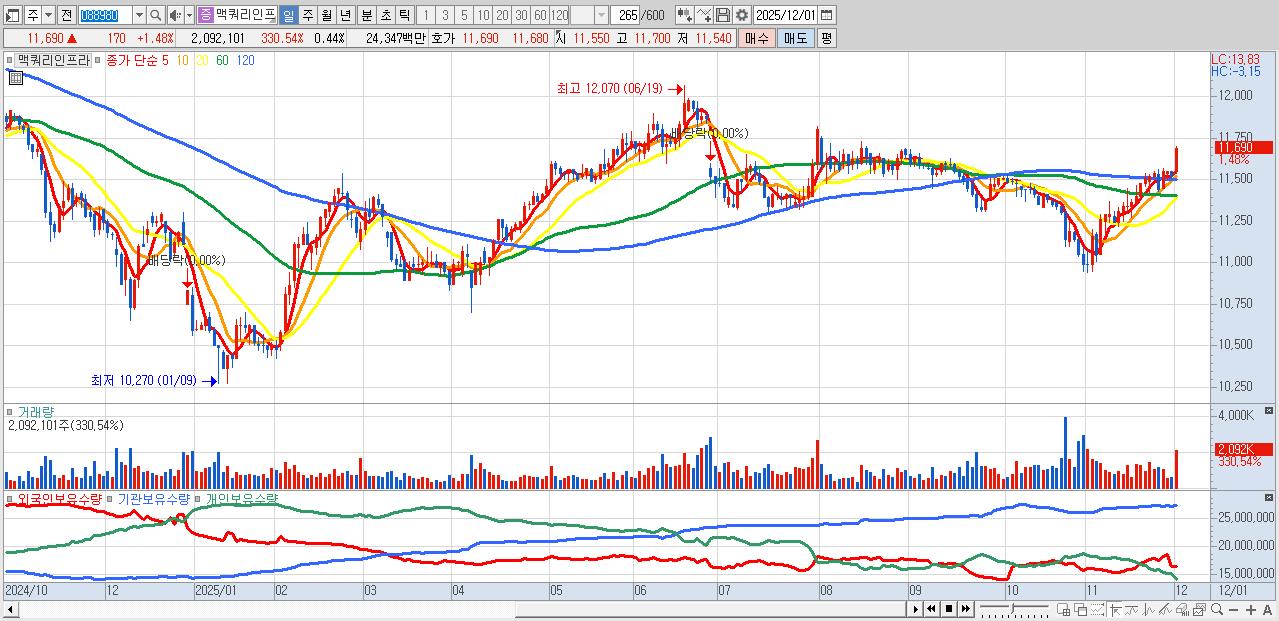Viewport: 1279px width, 621px height.
Task: Click the dotted-frame chart icon
Action: tap(1098, 609)
